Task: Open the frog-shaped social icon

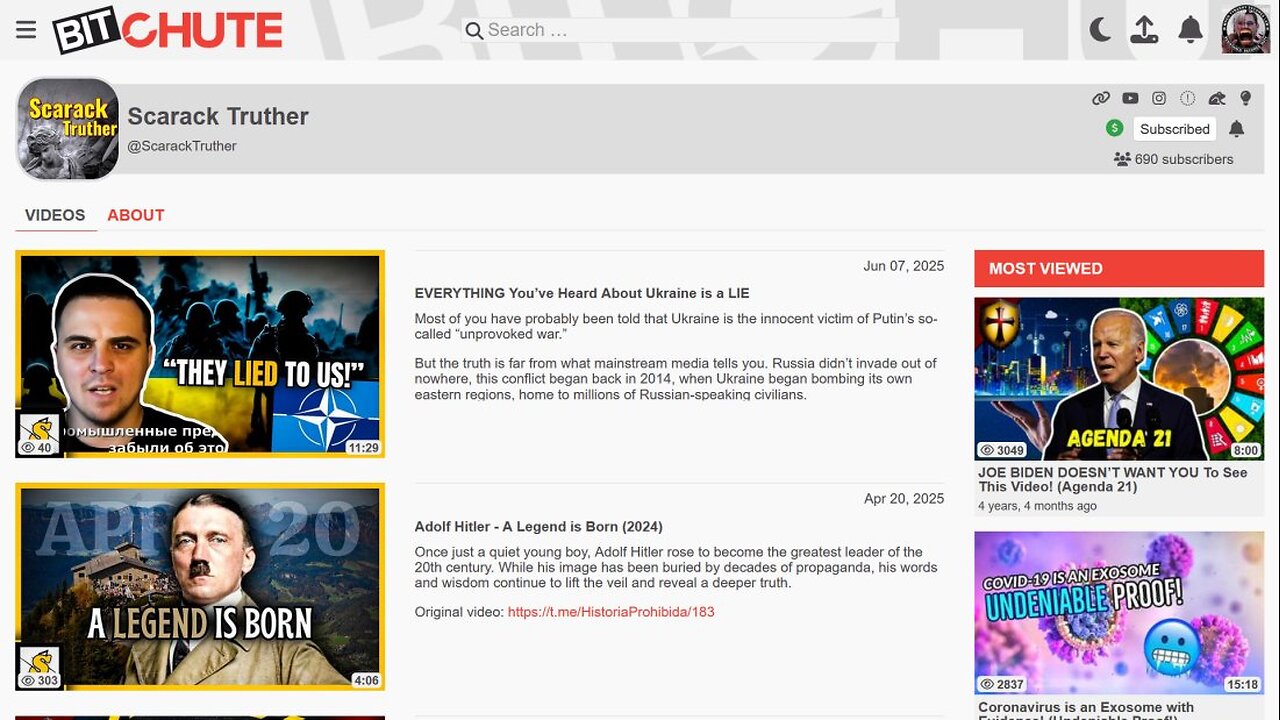Action: point(1217,98)
